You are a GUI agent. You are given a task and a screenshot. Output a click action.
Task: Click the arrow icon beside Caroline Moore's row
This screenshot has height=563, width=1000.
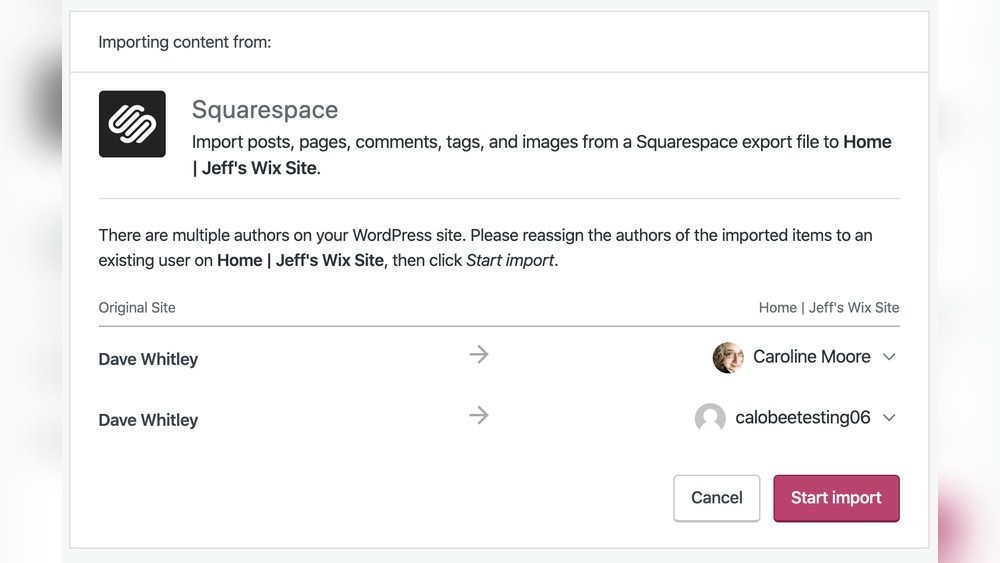point(479,355)
